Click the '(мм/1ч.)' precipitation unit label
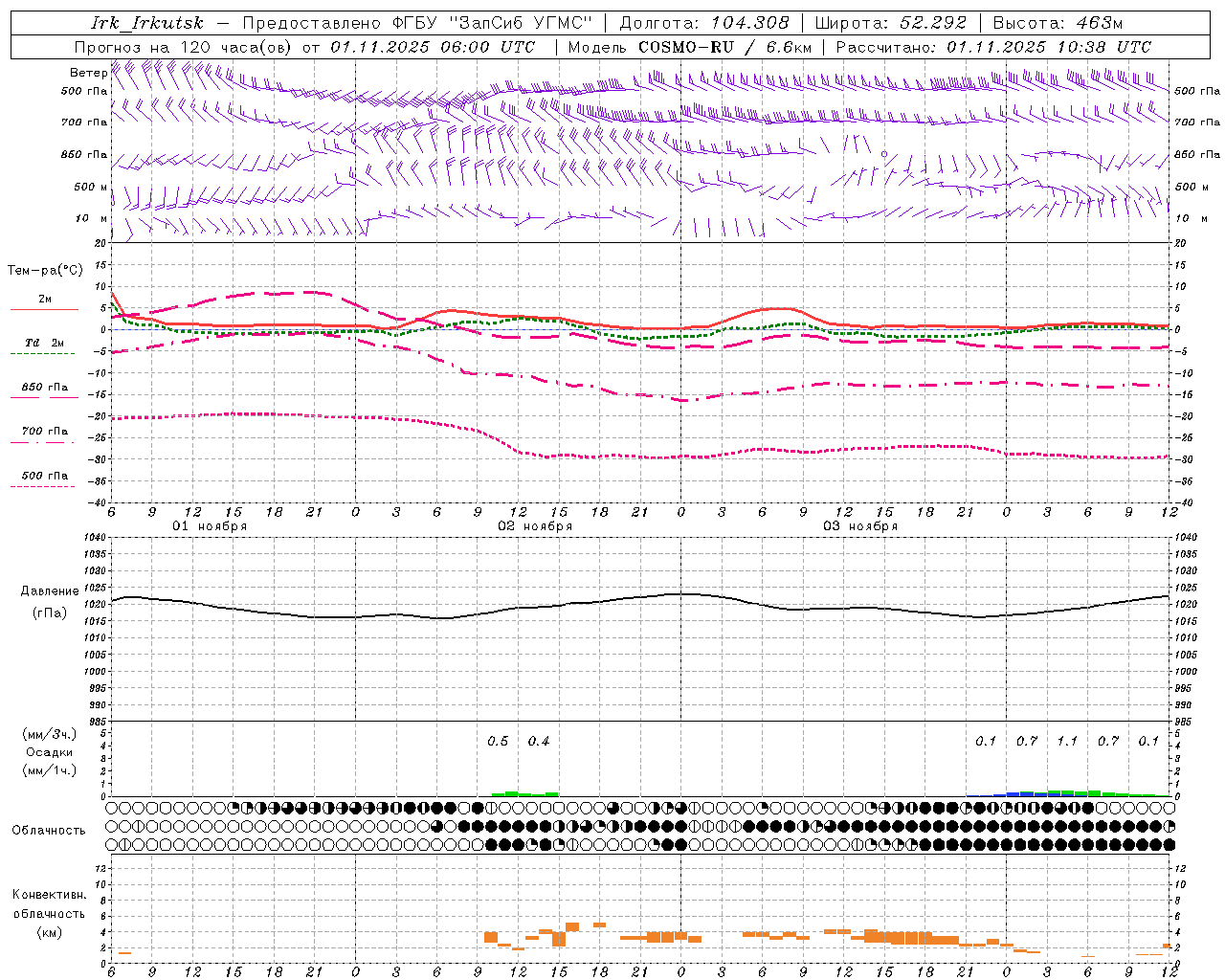The width and height of the screenshot is (1225, 980). click(x=50, y=770)
